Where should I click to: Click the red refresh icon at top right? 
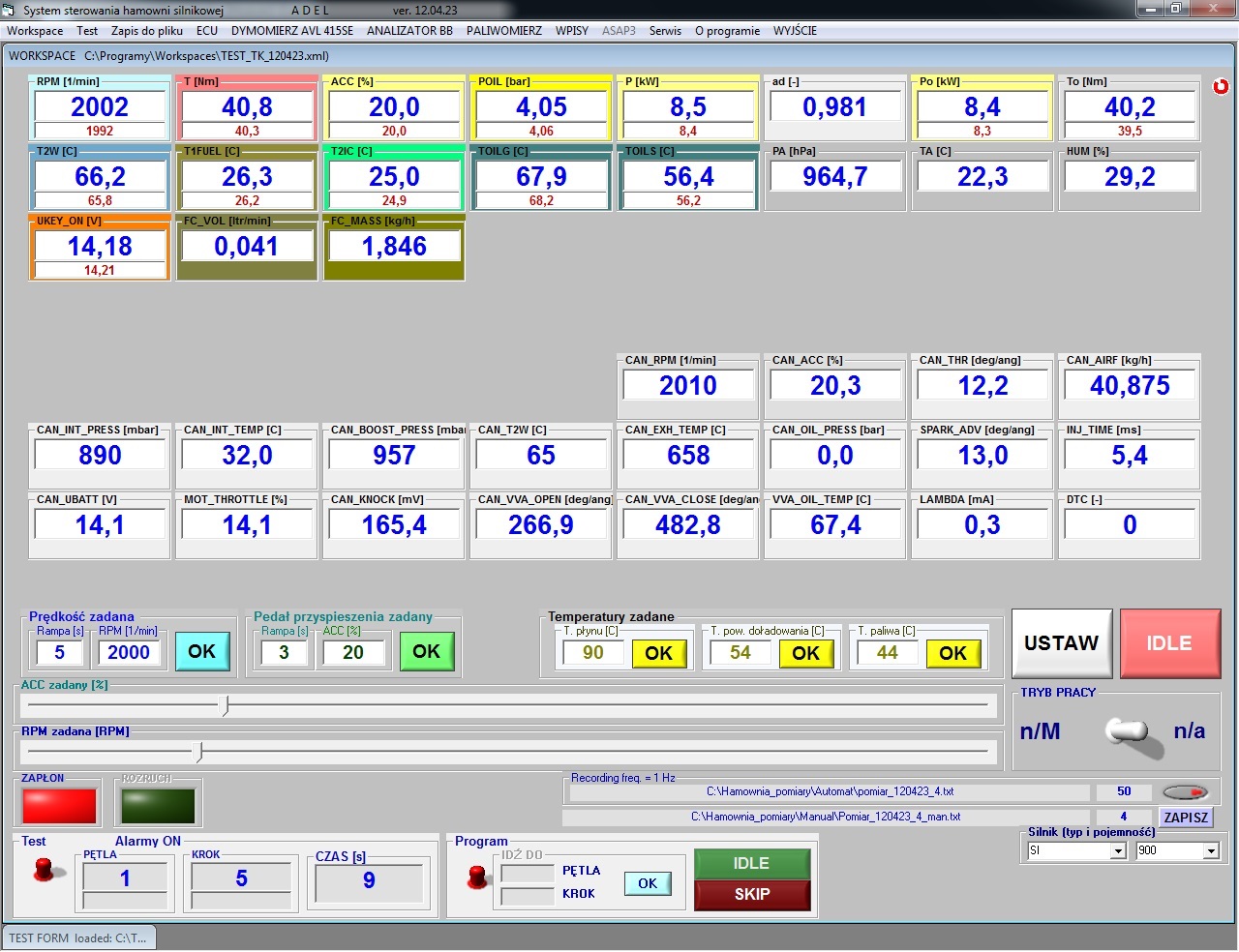pyautogui.click(x=1221, y=86)
